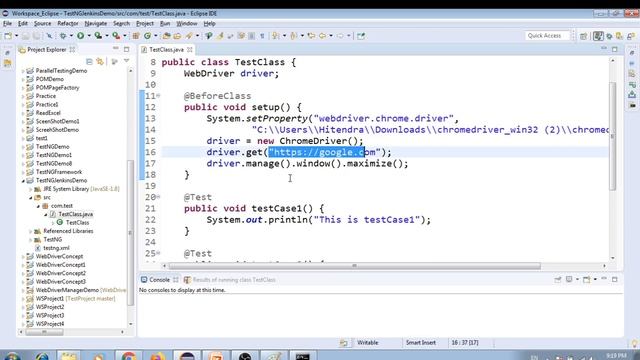Screen dimensions: 640x360
Task: Click the New Java Package toolbar icon
Action: click(x=136, y=36)
